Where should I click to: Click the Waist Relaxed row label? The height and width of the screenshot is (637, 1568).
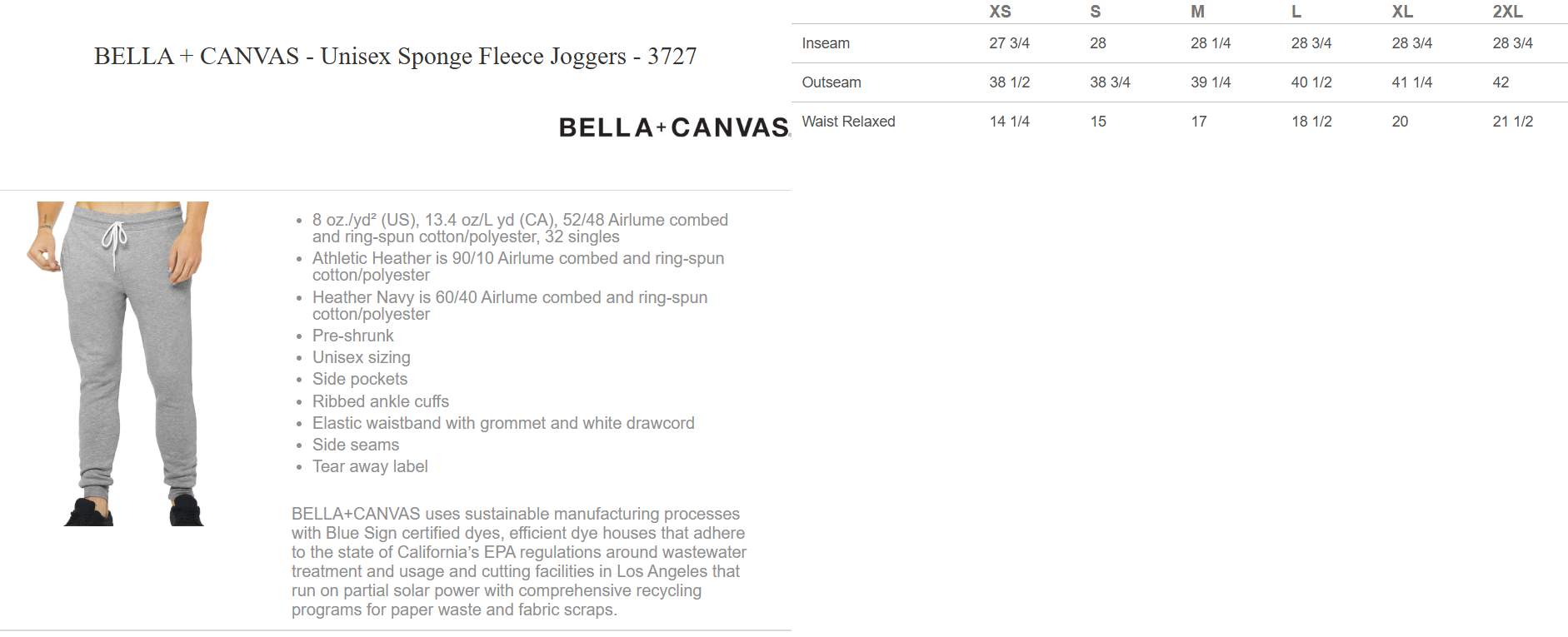click(848, 122)
